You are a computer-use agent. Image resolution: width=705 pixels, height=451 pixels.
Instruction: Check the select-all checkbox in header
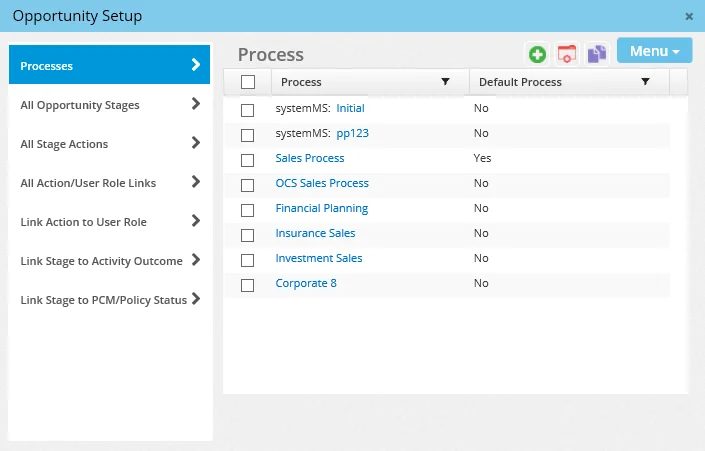tap(248, 82)
